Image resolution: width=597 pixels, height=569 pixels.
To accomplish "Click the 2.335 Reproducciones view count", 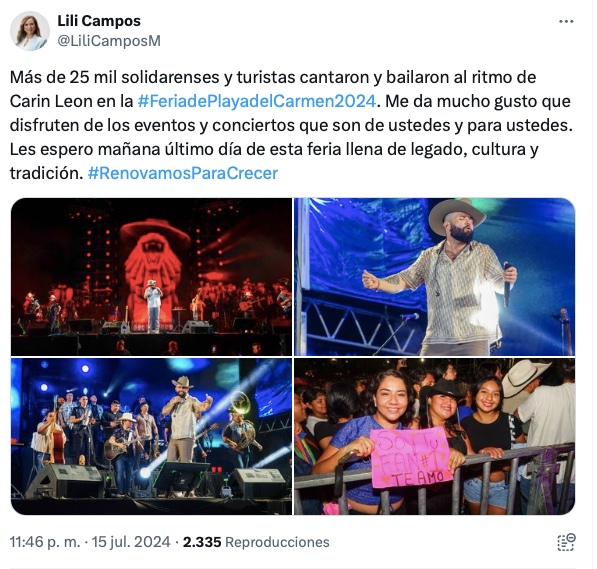I will (x=256, y=542).
